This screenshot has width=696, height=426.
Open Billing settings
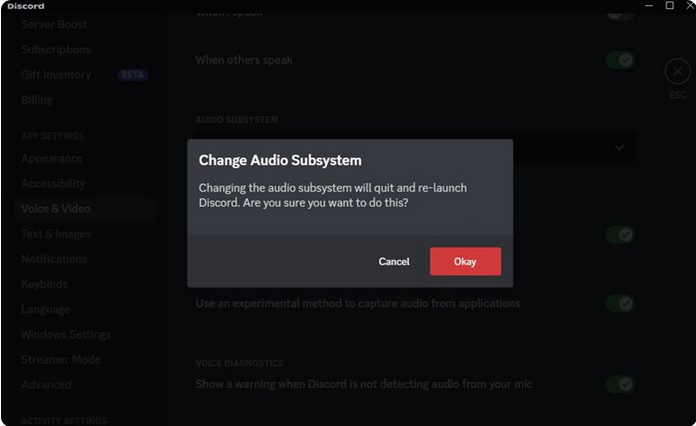37,100
